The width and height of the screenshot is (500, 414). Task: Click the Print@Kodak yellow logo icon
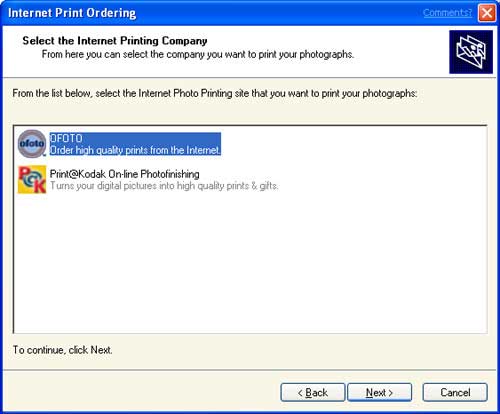pos(32,179)
